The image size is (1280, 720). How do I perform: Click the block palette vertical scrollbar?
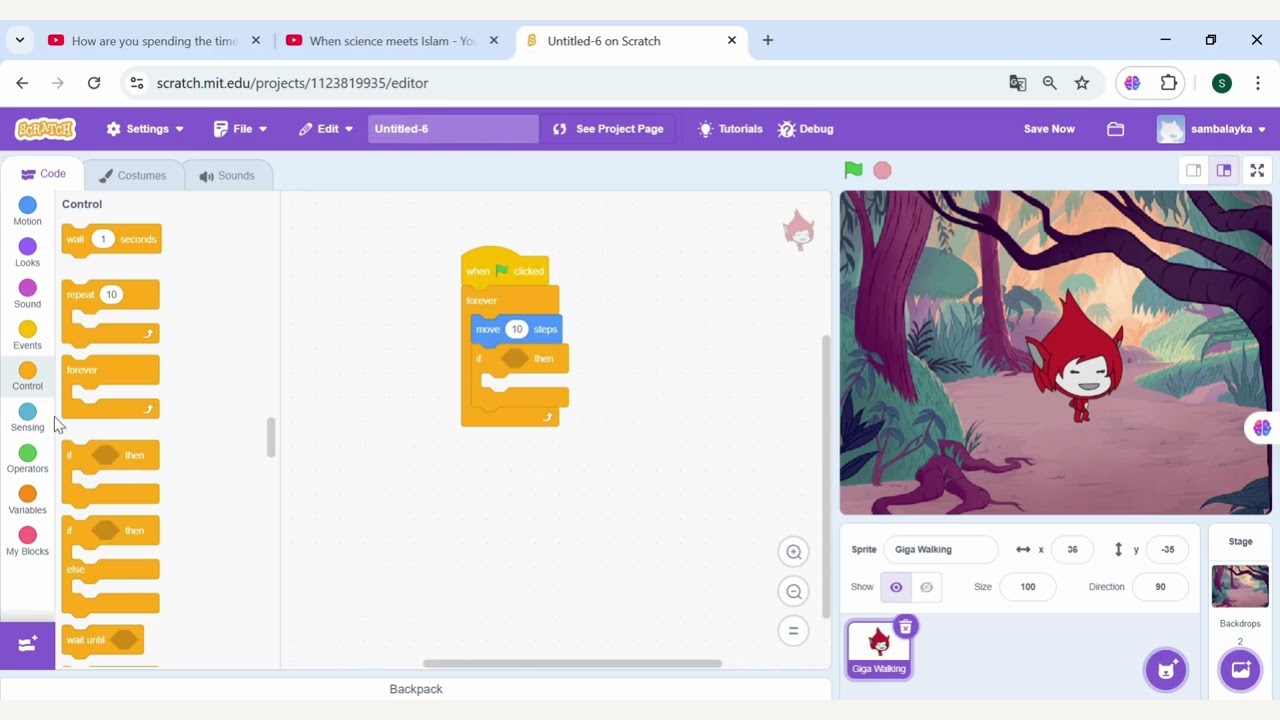pyautogui.click(x=270, y=438)
